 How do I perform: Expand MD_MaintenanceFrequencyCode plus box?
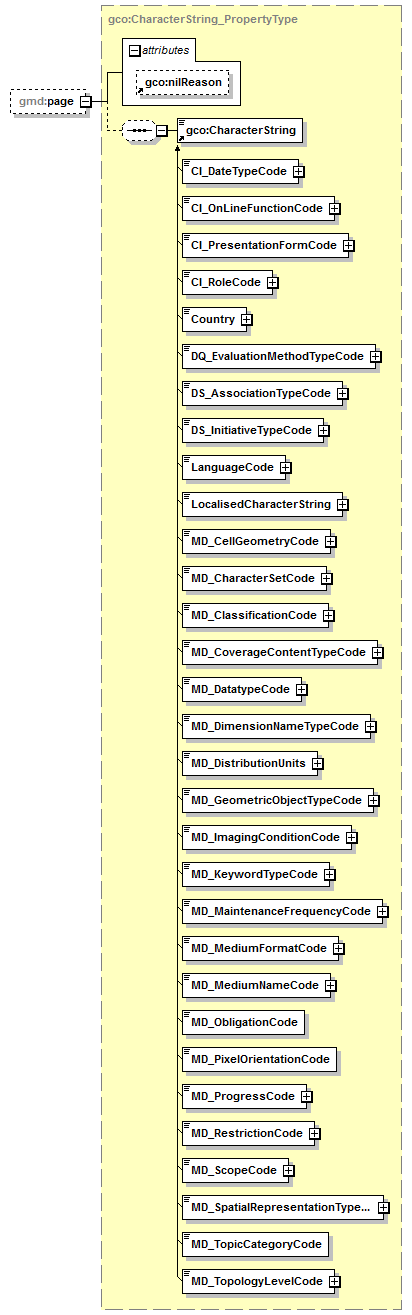click(383, 911)
